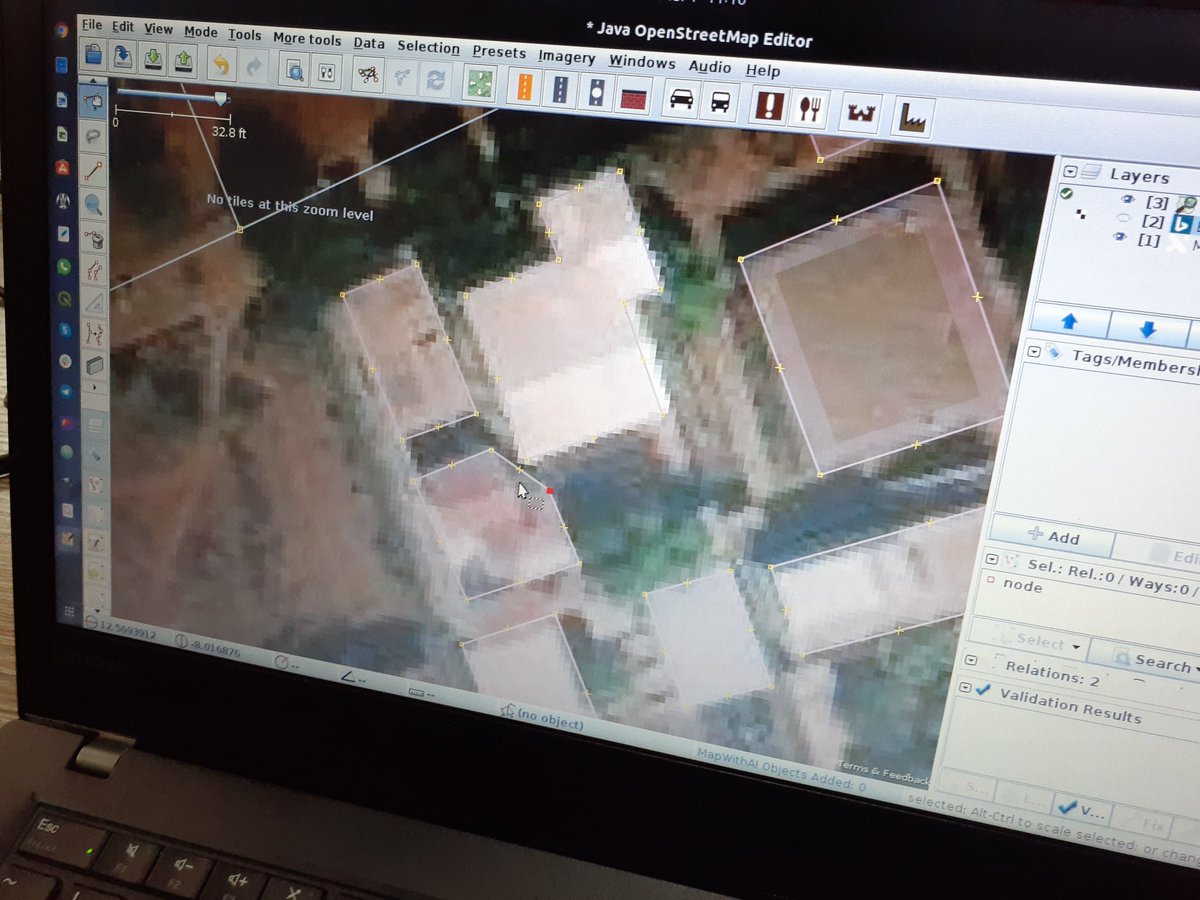Collapse the Layers panel
The width and height of the screenshot is (1200, 900).
pyautogui.click(x=1071, y=170)
